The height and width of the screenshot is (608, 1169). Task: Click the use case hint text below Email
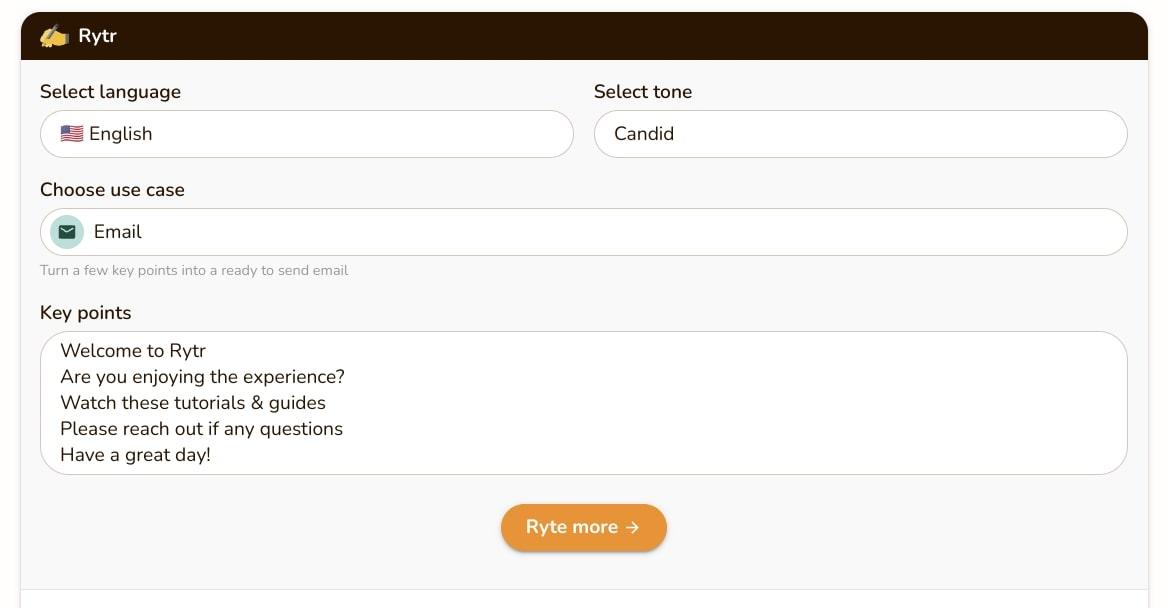point(194,271)
